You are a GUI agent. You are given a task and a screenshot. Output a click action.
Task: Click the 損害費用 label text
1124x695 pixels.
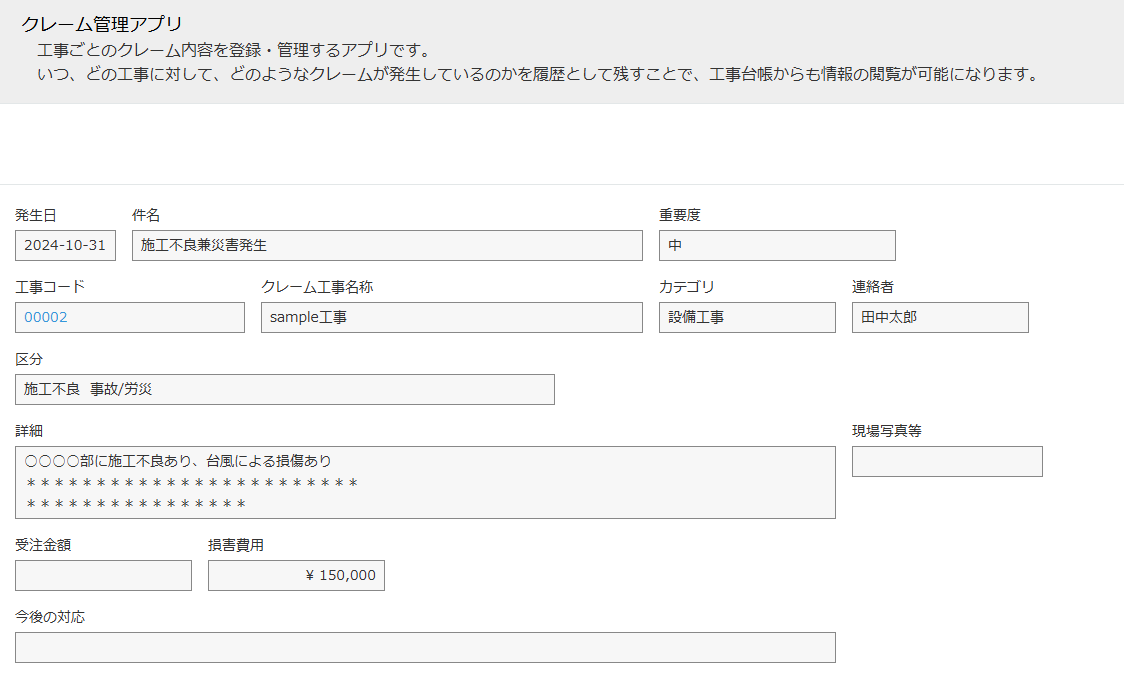point(236,545)
